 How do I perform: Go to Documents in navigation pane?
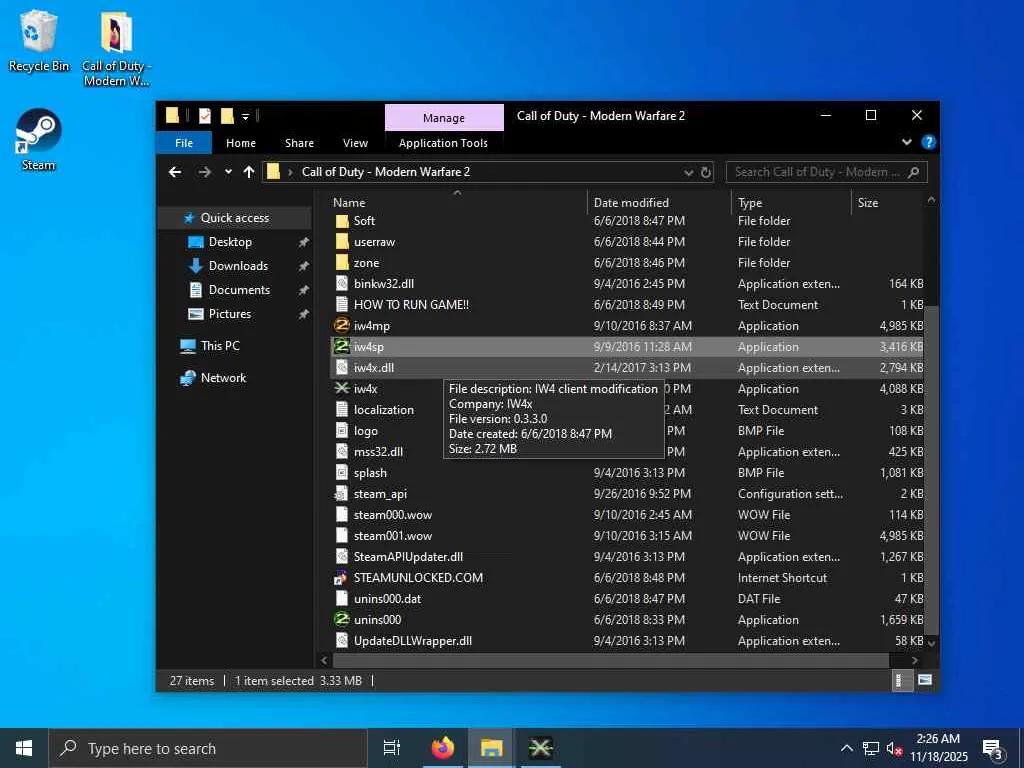[239, 290]
